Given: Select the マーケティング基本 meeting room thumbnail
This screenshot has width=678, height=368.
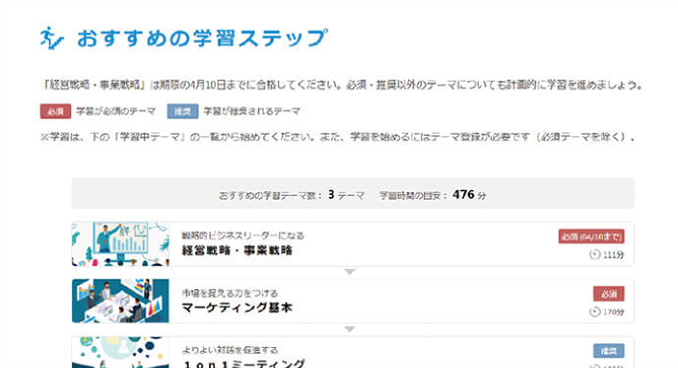Looking at the screenshot, I should coord(121,301).
